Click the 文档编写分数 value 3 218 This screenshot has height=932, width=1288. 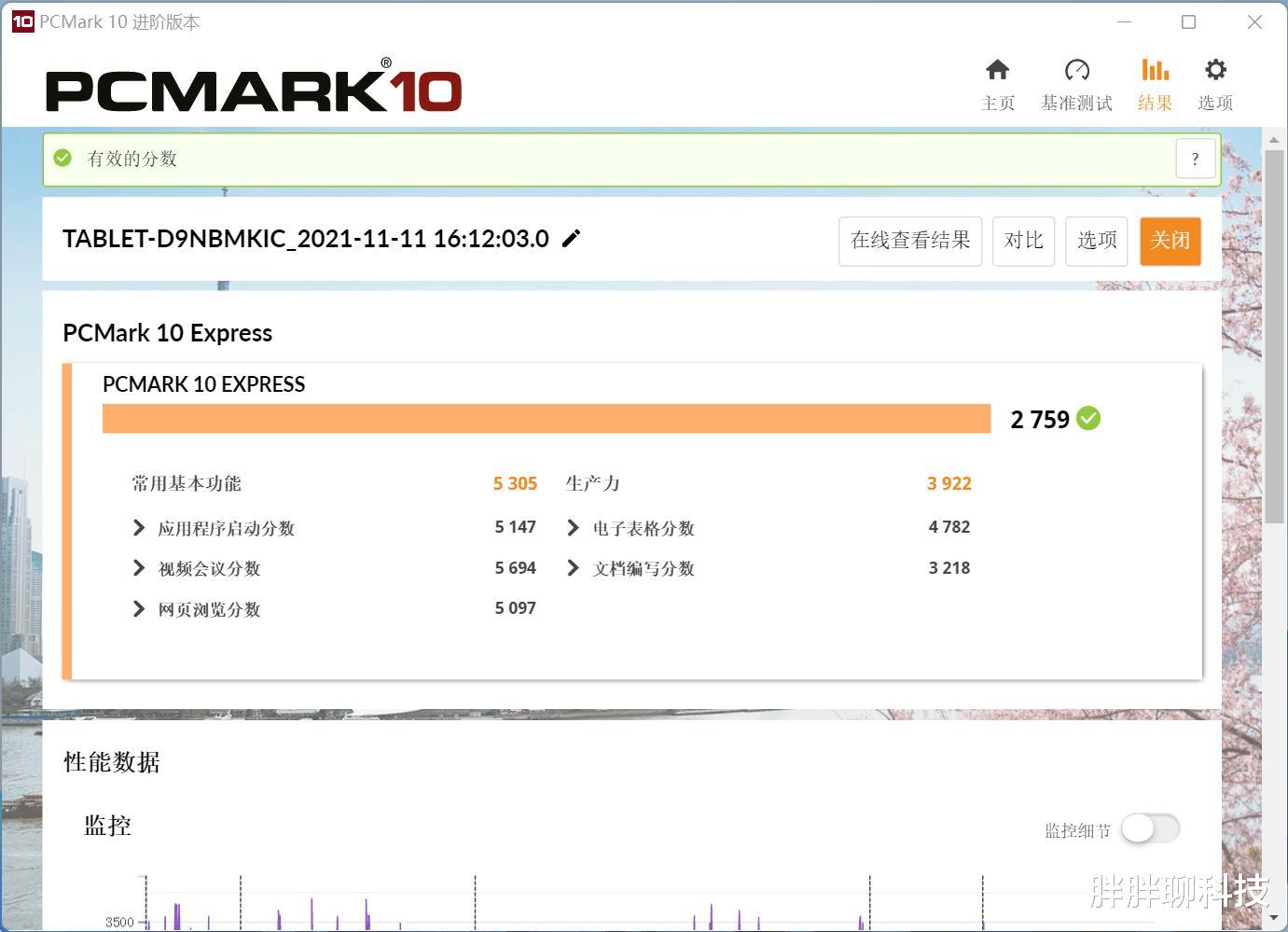click(949, 568)
